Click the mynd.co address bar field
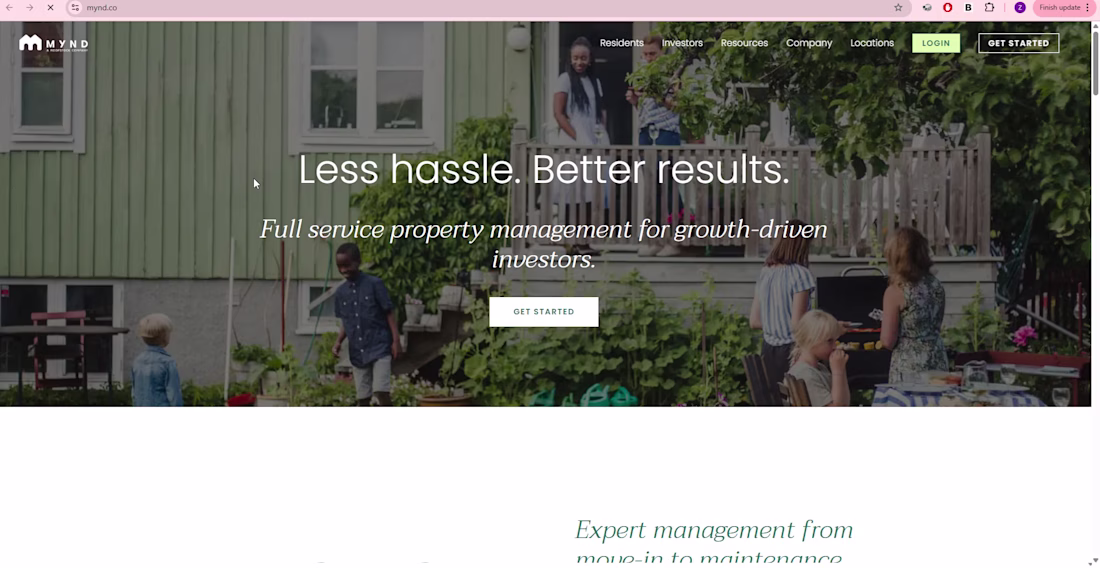Viewport: 1100px width, 568px height. [x=484, y=8]
